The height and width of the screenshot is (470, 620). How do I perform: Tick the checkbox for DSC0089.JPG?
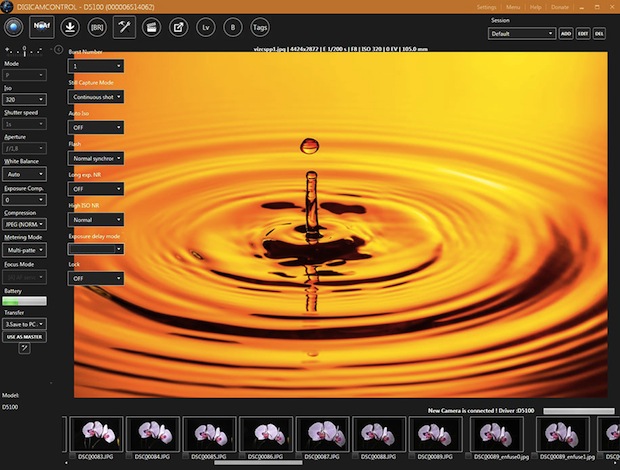(x=412, y=456)
